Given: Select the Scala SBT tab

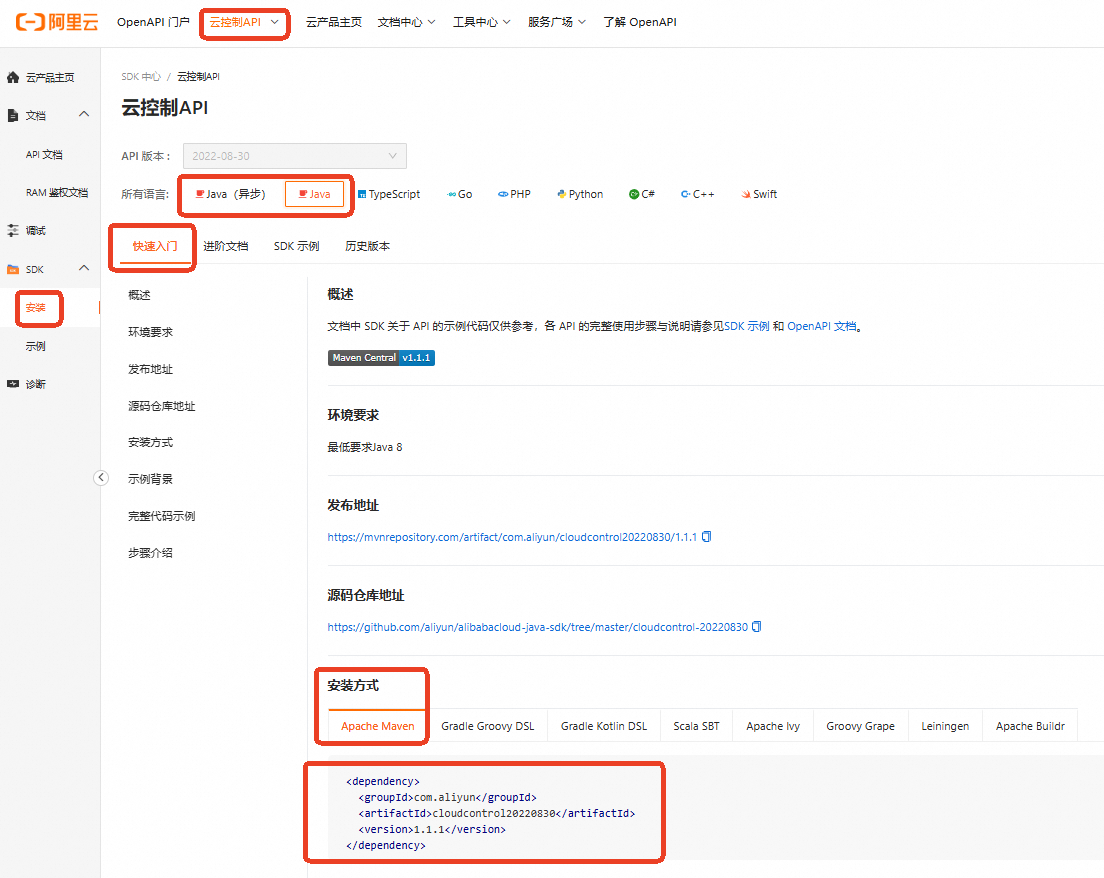Looking at the screenshot, I should 696,726.
